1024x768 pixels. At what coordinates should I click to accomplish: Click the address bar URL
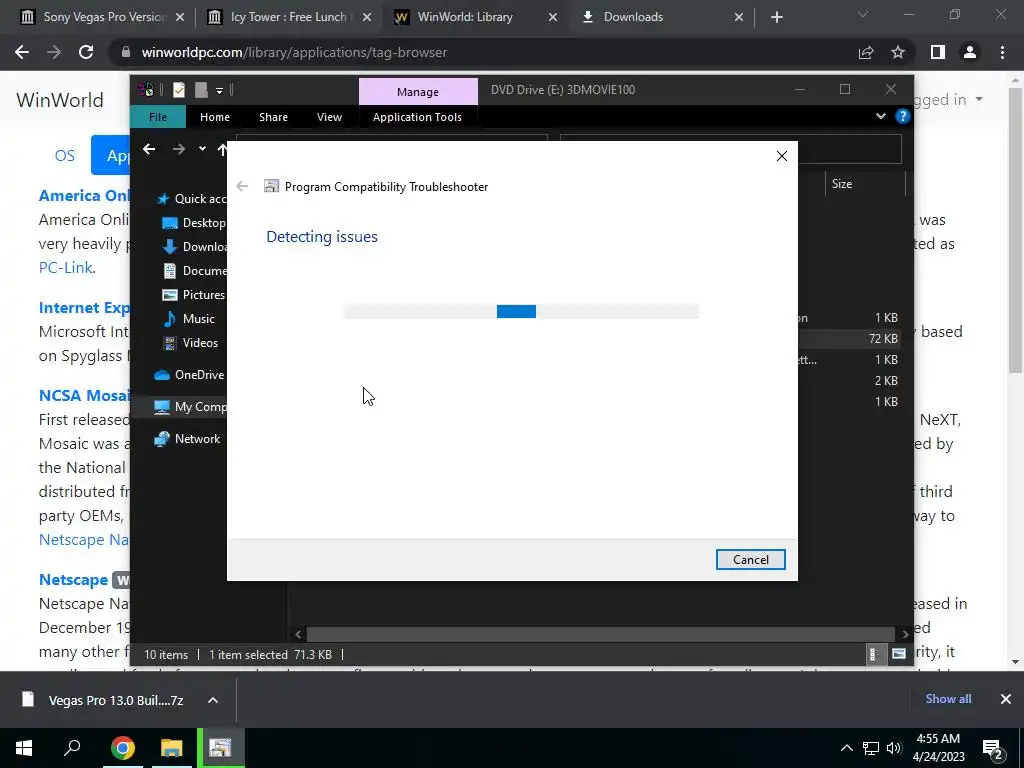pos(295,52)
